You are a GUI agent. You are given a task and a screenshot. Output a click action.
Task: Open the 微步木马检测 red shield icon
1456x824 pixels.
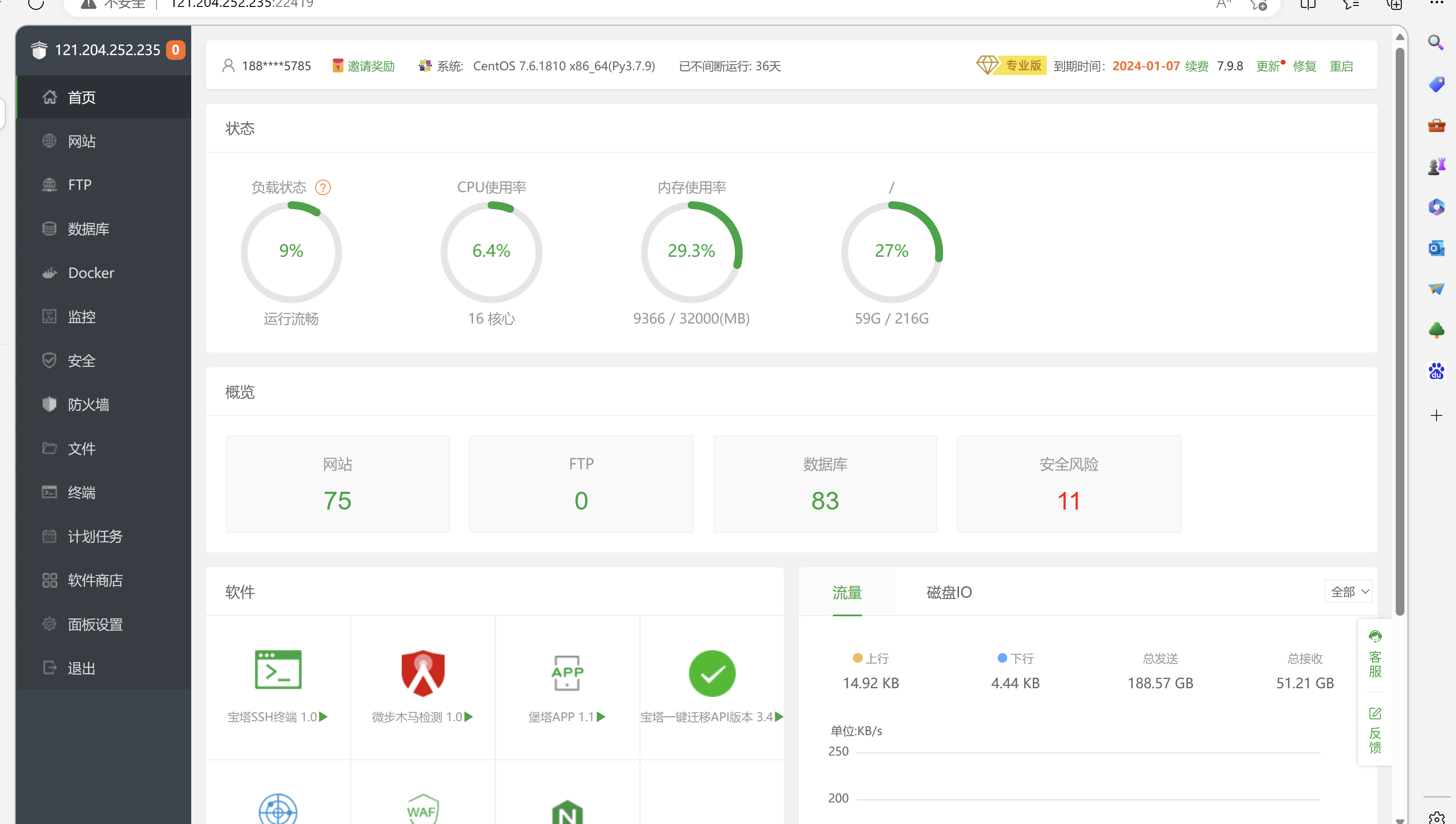[x=423, y=673]
